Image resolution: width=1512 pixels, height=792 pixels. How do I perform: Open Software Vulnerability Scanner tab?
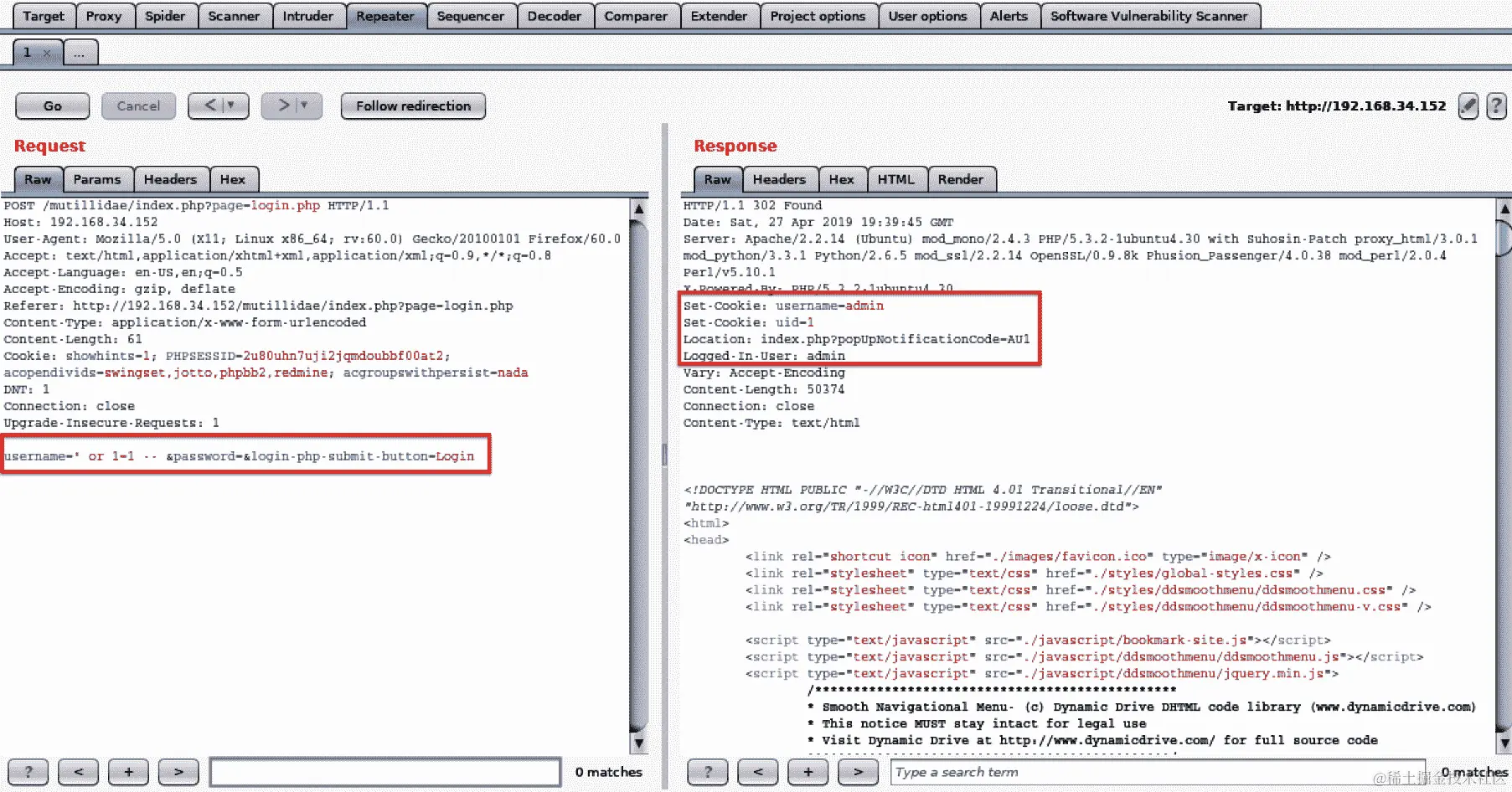point(1149,16)
